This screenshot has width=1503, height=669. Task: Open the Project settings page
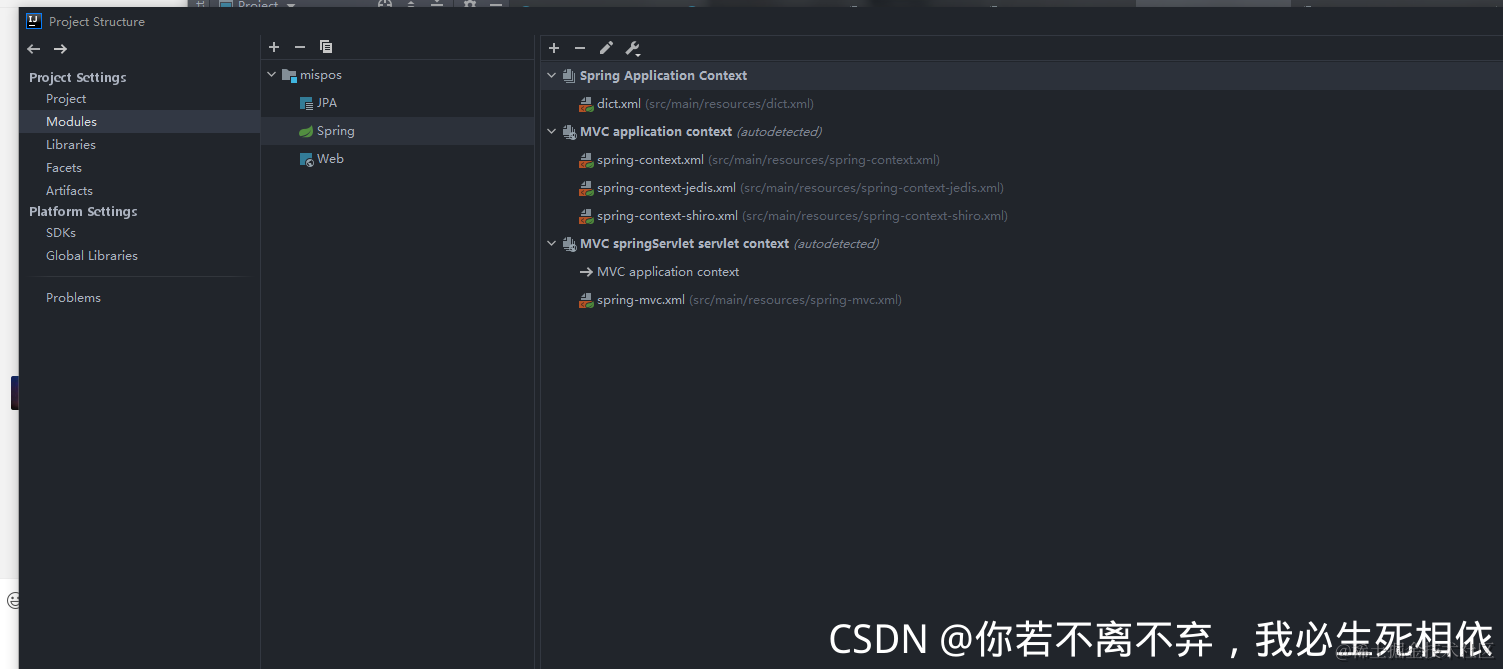(x=66, y=99)
